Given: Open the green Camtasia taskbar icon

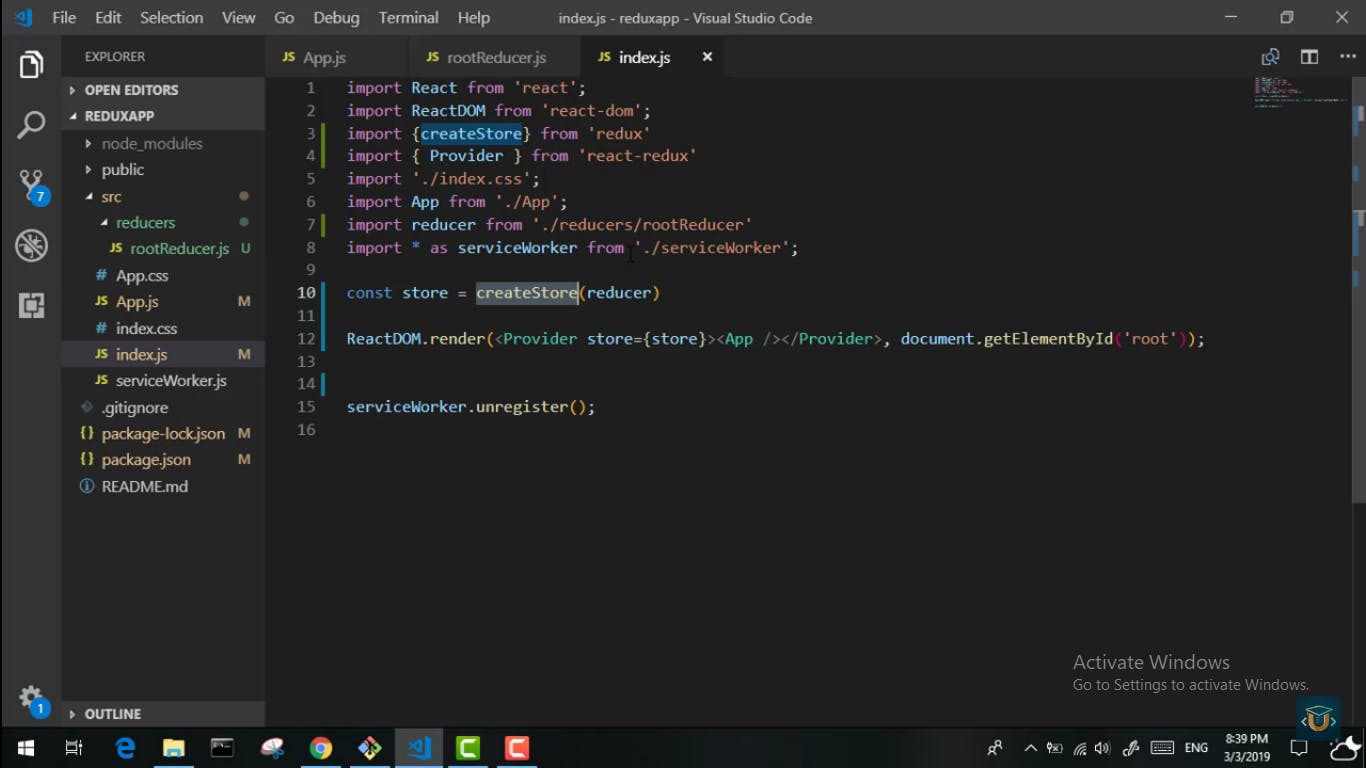Looking at the screenshot, I should 468,748.
